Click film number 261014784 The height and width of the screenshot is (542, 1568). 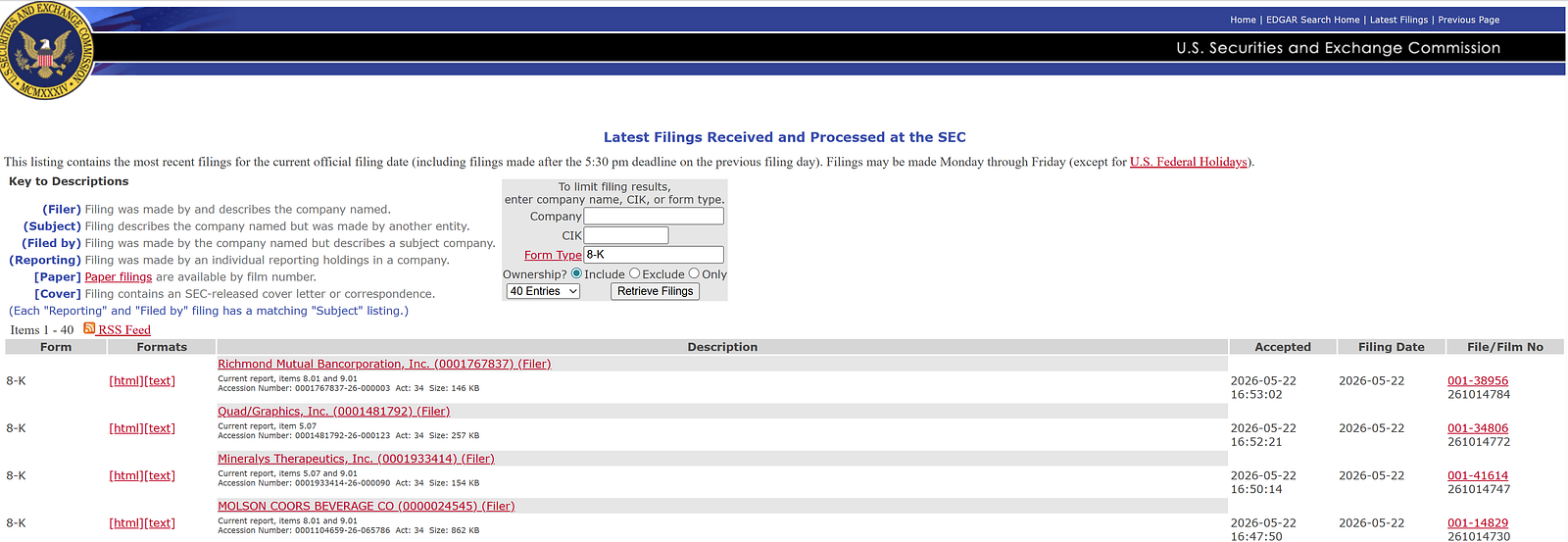click(1479, 395)
